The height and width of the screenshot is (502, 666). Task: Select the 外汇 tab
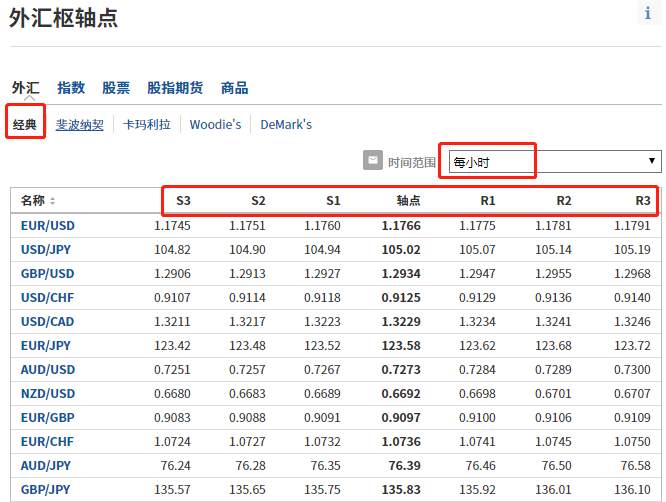pos(25,88)
